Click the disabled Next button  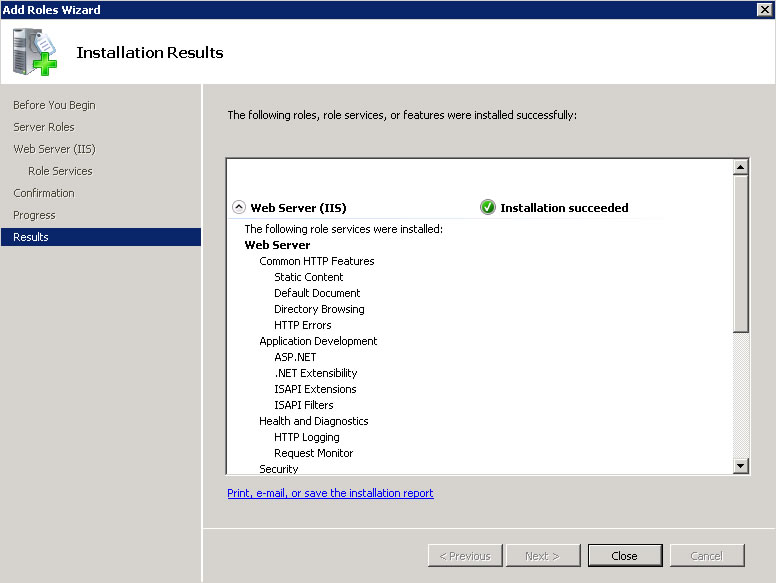pos(542,555)
